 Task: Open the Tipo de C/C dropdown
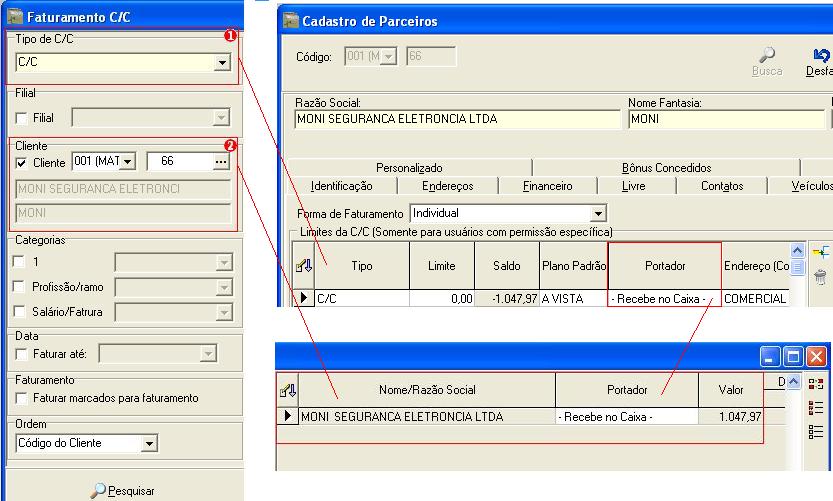(222, 64)
